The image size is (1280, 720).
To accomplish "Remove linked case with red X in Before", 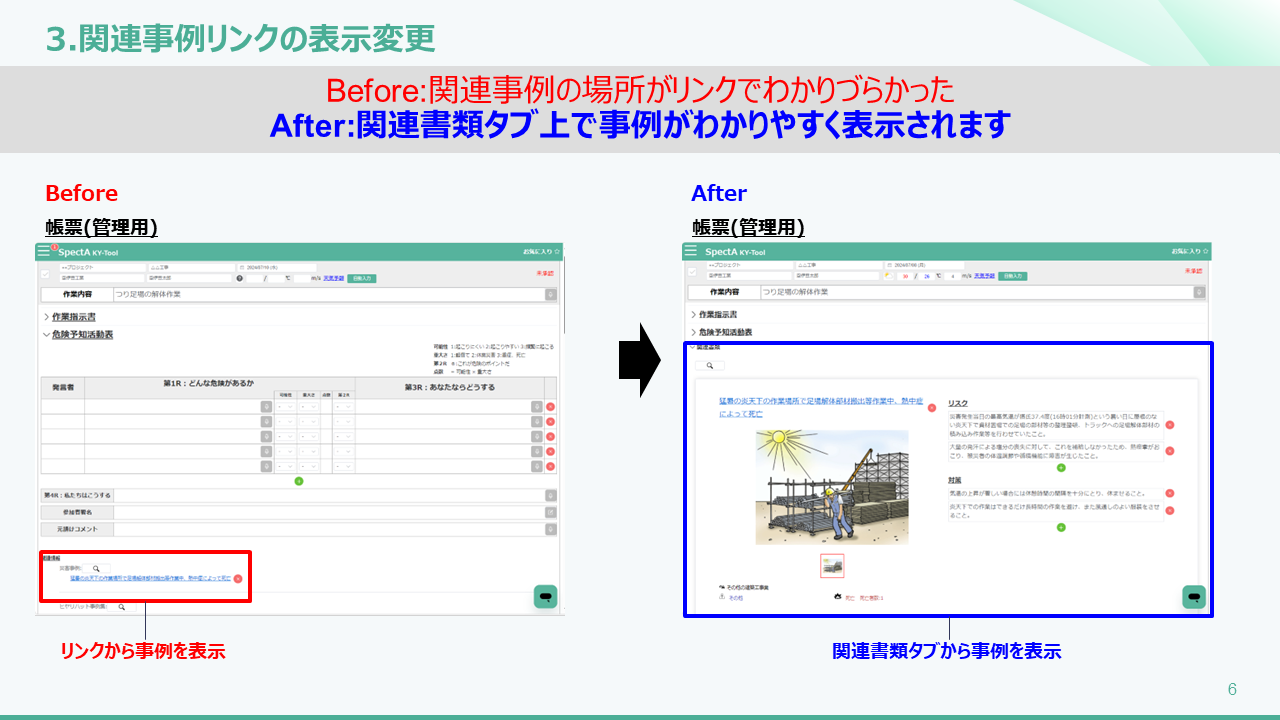I will (x=238, y=578).
